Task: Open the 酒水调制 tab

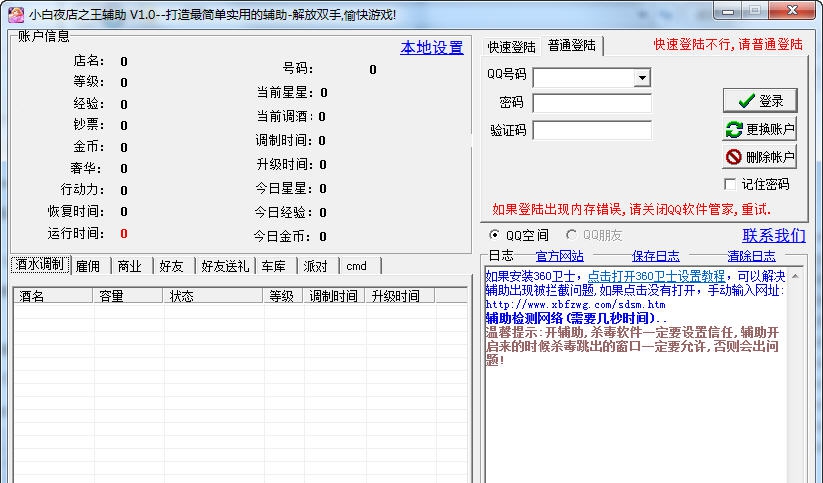Action: [40, 264]
